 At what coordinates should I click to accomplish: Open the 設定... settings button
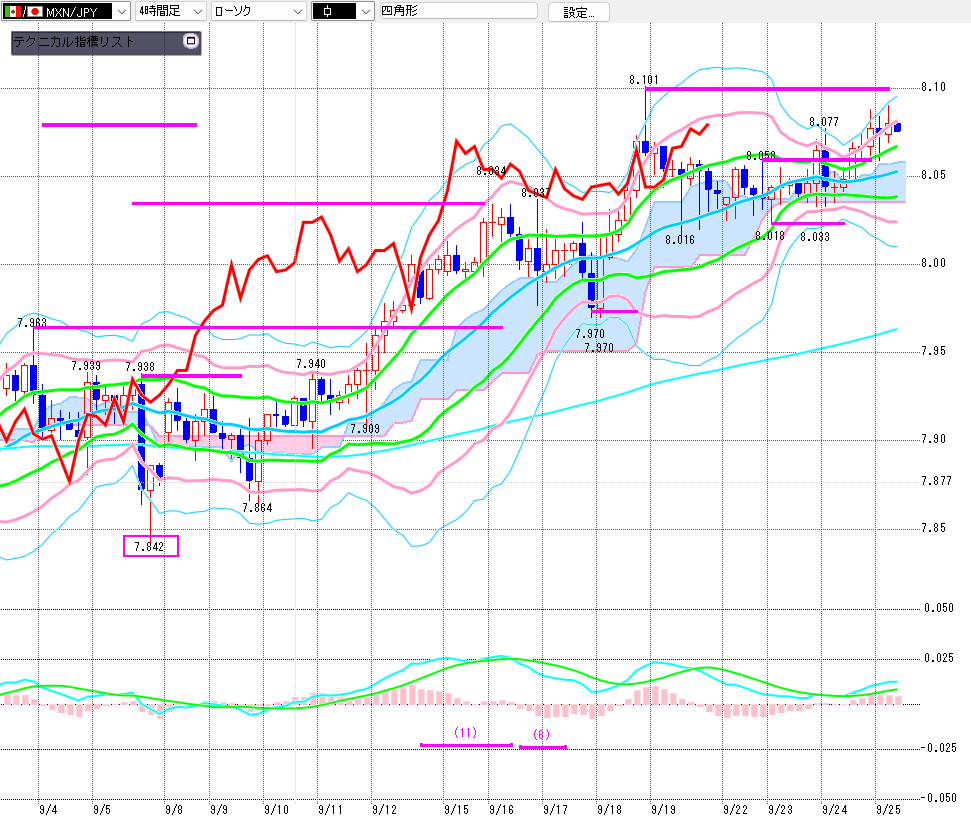click(x=578, y=12)
